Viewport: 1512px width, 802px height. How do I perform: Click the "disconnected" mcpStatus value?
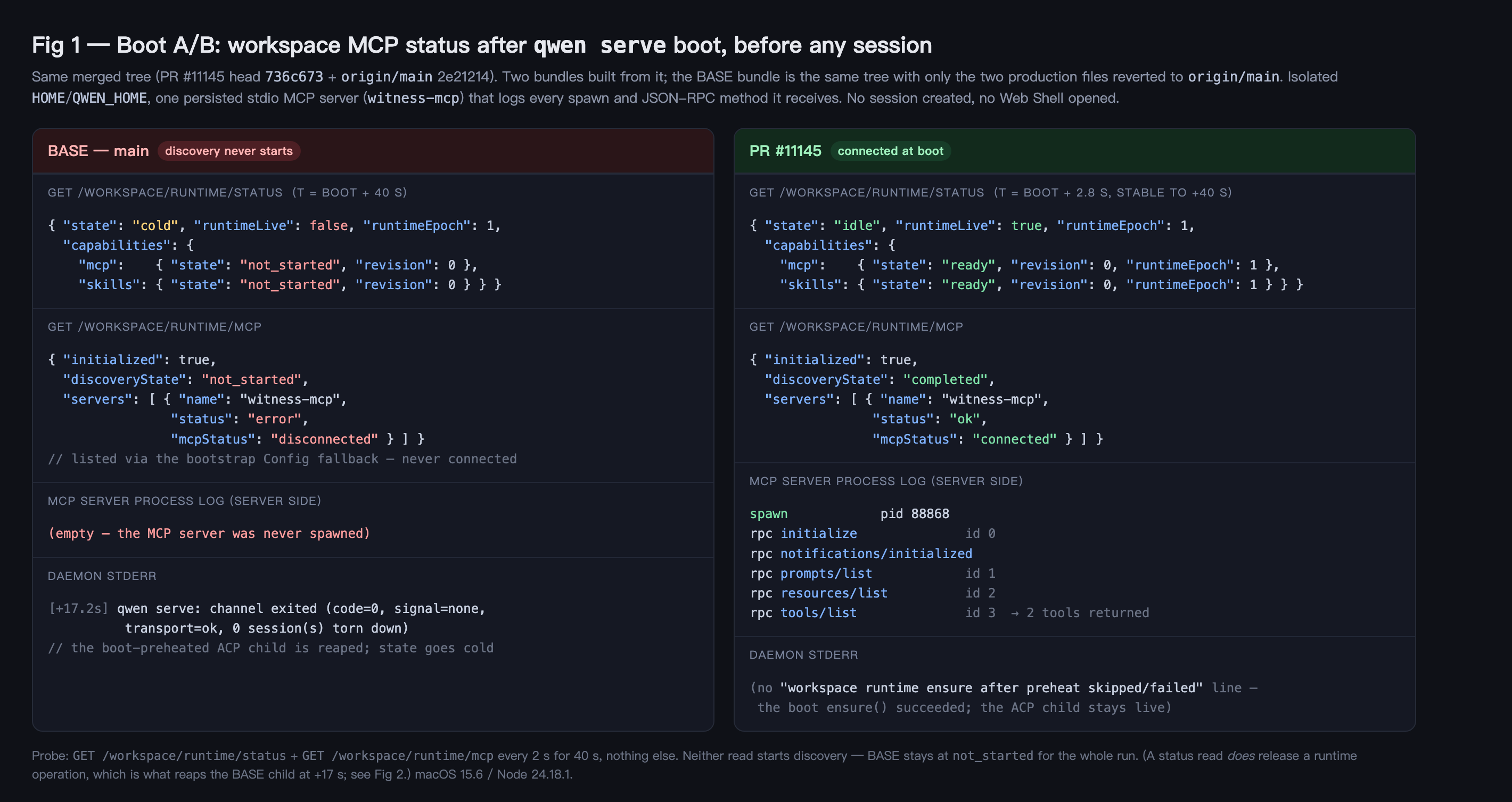(325, 439)
